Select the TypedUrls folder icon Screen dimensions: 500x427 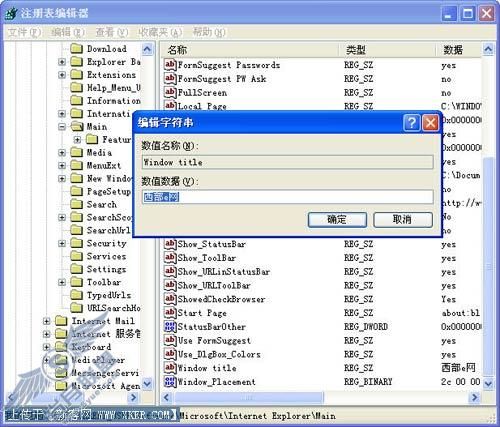77,295
